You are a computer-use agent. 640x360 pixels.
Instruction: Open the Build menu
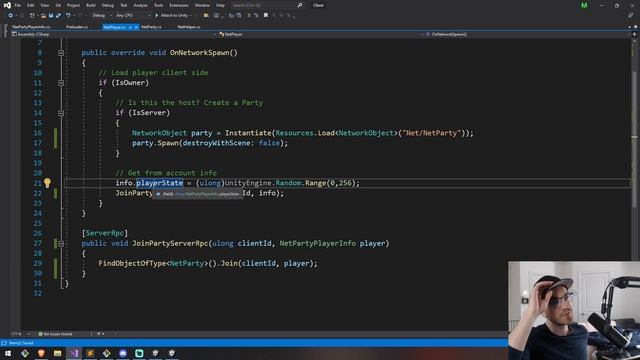(x=91, y=5)
